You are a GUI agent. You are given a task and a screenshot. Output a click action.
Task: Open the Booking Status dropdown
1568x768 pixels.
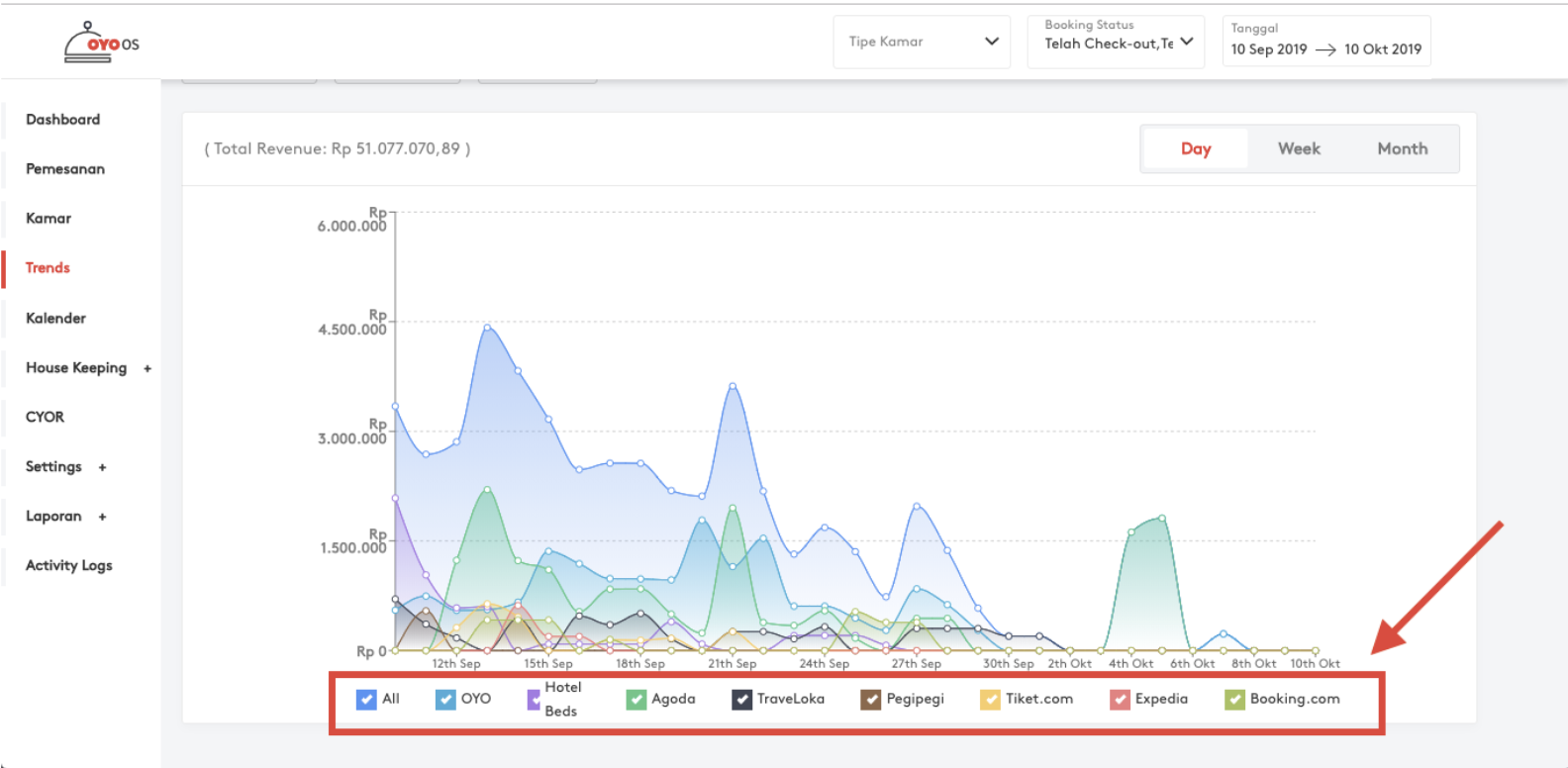point(1116,42)
